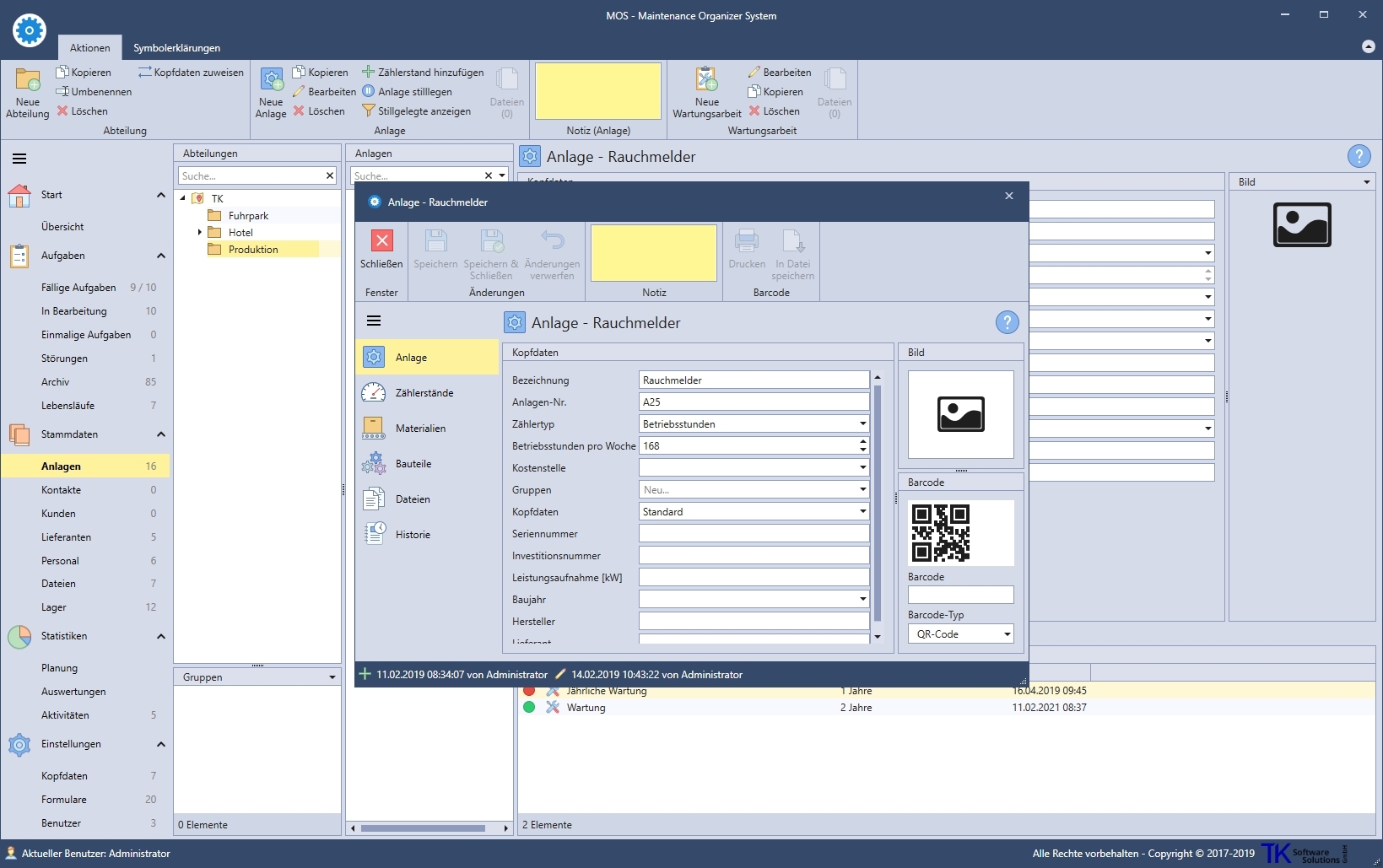The image size is (1383, 868).
Task: Open the Barcode-Typ QR-Code dropdown
Action: click(x=1007, y=634)
